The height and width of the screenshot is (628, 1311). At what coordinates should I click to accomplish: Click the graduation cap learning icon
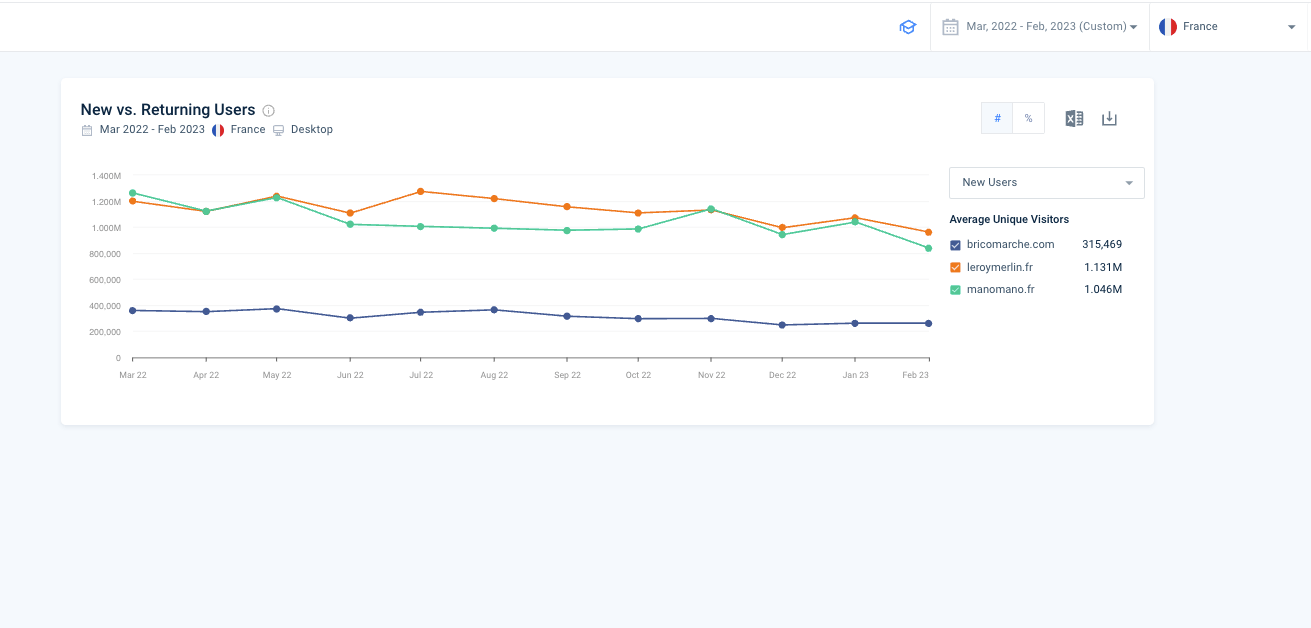point(907,27)
